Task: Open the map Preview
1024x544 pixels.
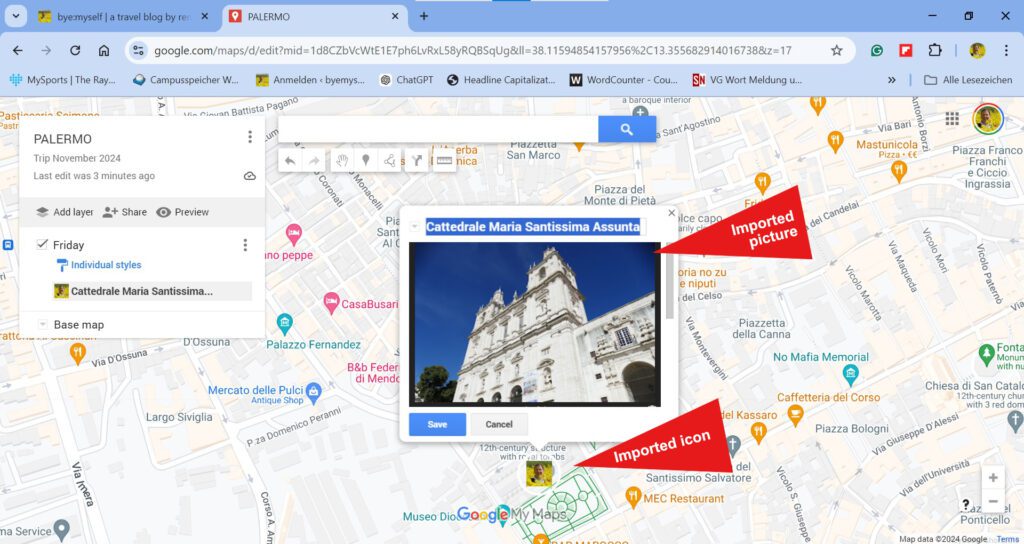Action: pyautogui.click(x=183, y=212)
